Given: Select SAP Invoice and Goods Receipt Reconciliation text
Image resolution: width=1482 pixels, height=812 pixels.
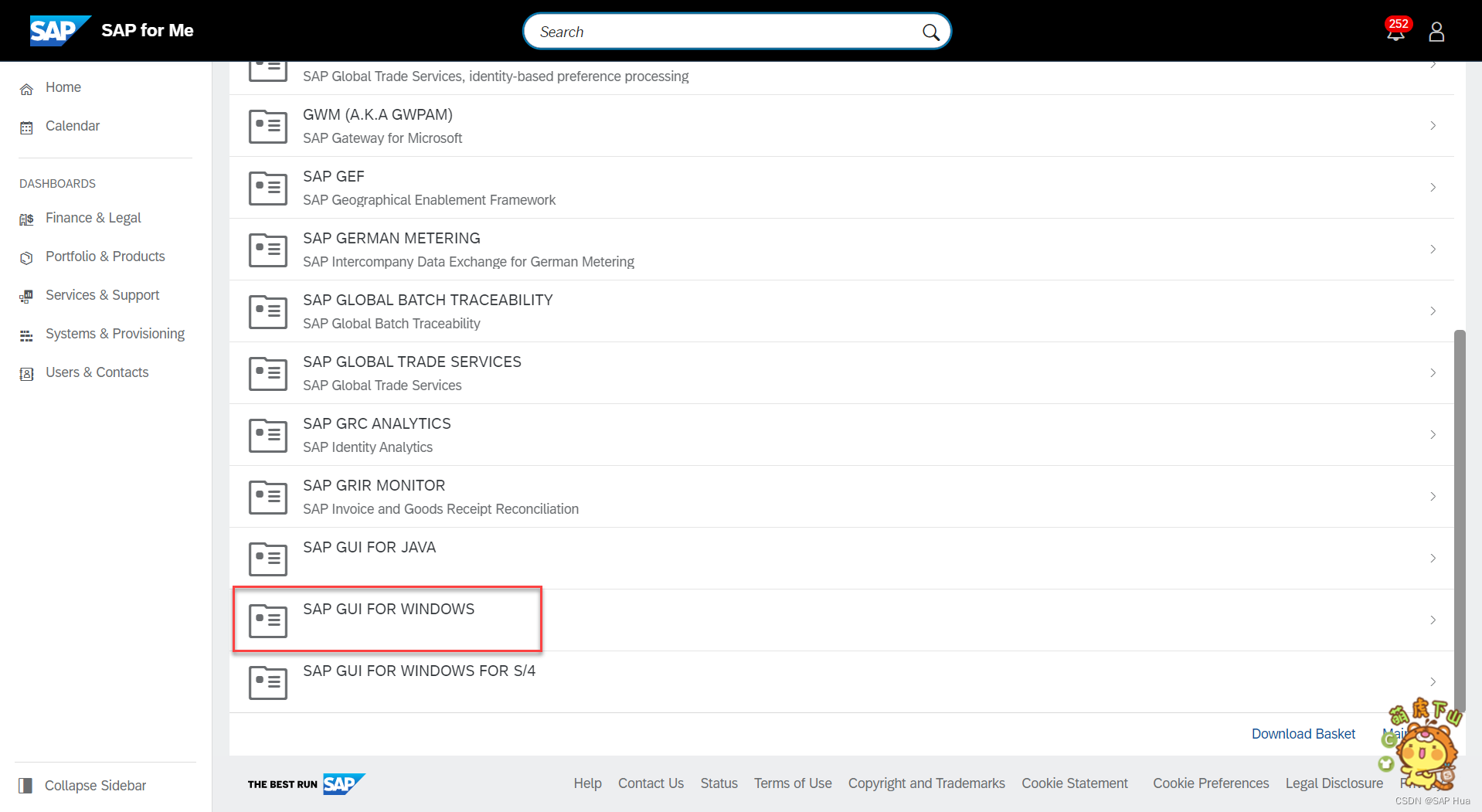Looking at the screenshot, I should pos(440,509).
